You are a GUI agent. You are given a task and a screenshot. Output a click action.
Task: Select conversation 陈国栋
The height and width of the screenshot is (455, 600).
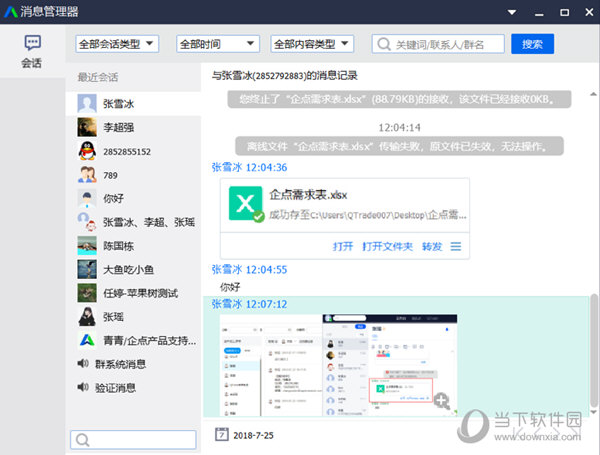134,246
